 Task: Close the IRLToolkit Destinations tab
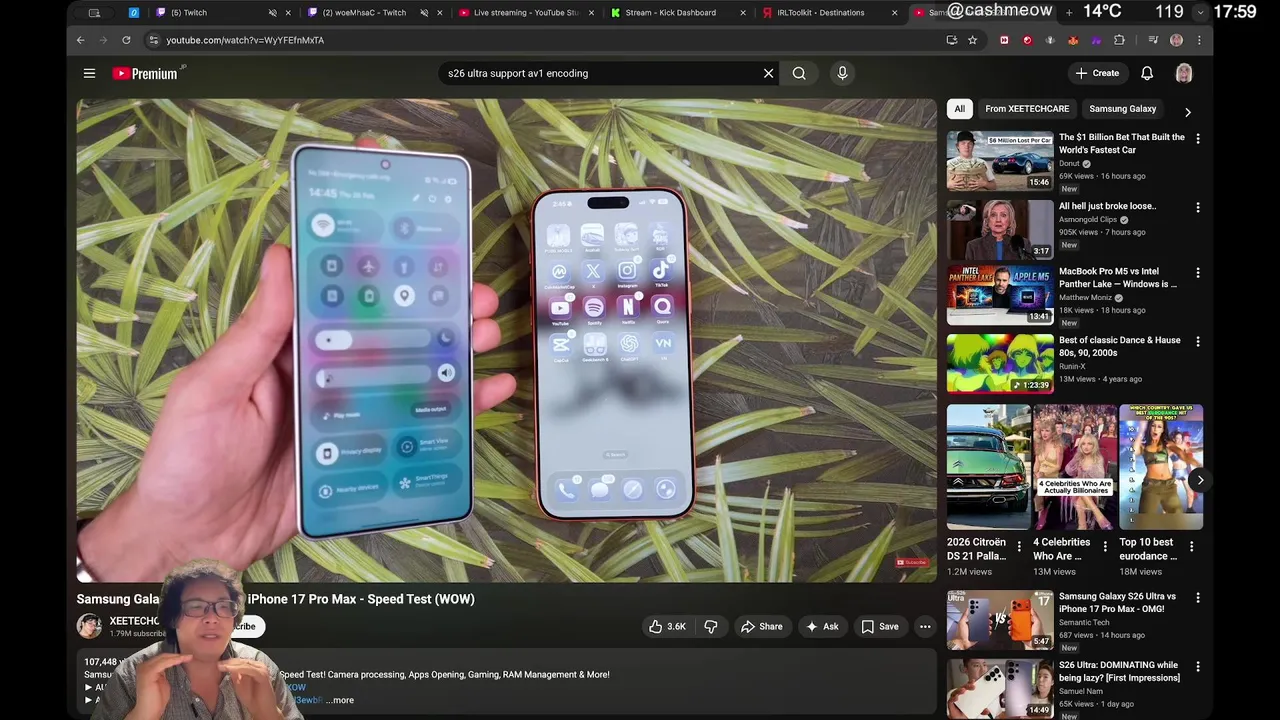[x=894, y=13]
